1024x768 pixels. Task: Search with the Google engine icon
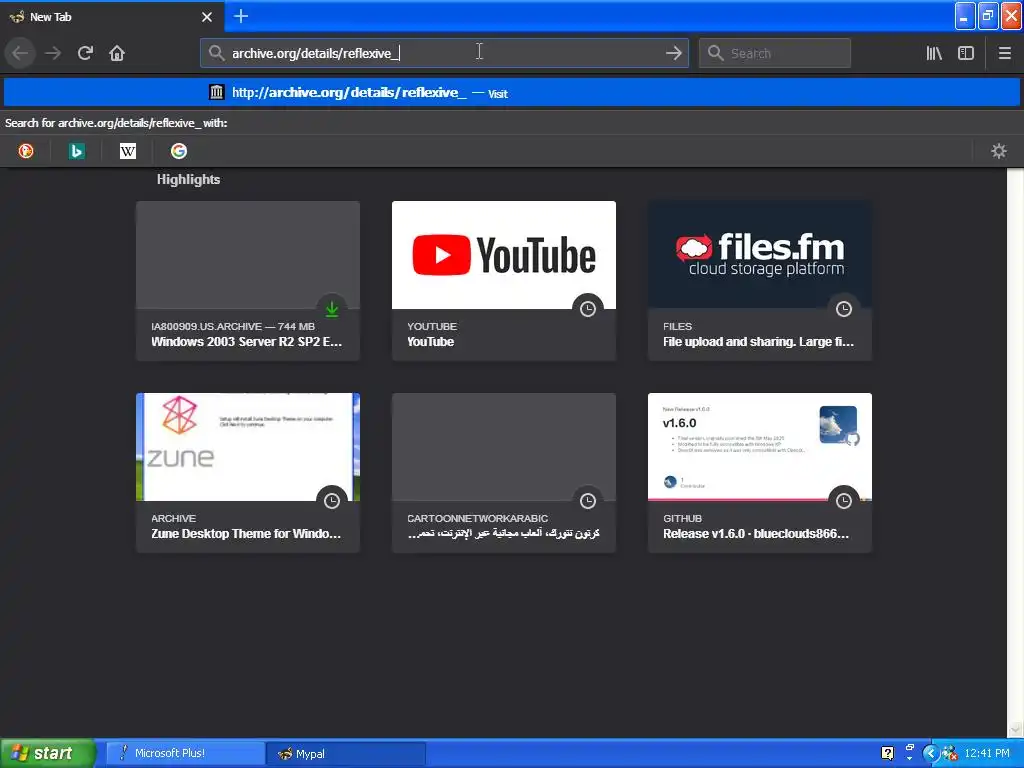click(178, 151)
